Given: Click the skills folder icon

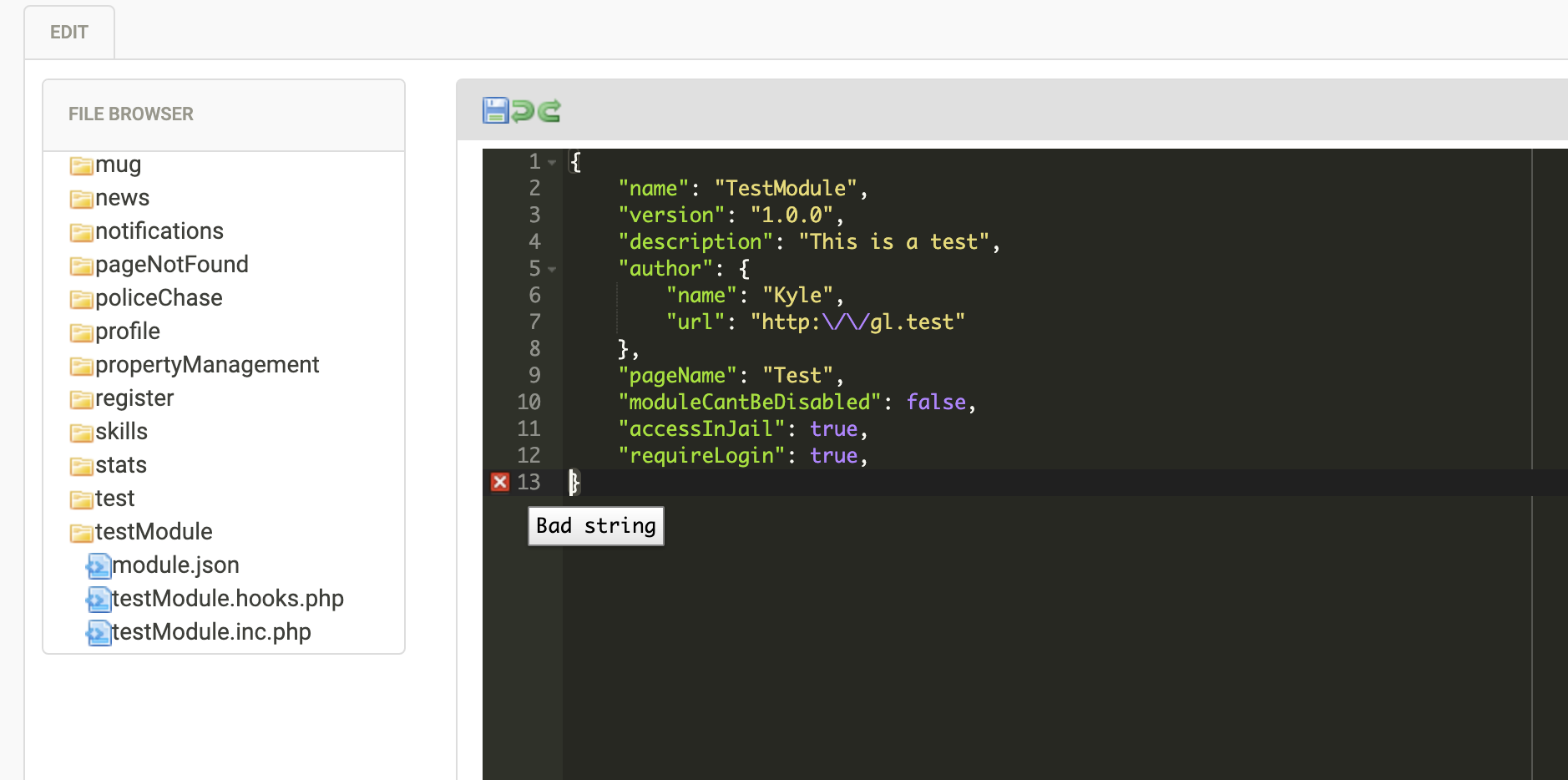Looking at the screenshot, I should 81,433.
